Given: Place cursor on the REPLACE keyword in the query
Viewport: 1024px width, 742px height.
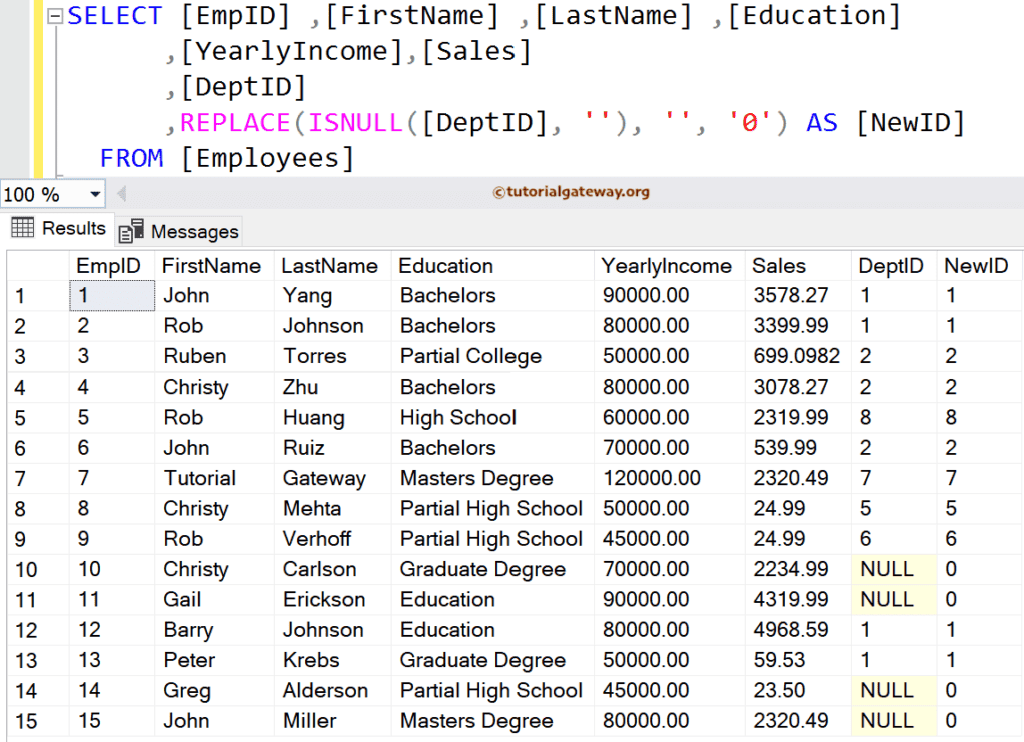Looking at the screenshot, I should 234,123.
